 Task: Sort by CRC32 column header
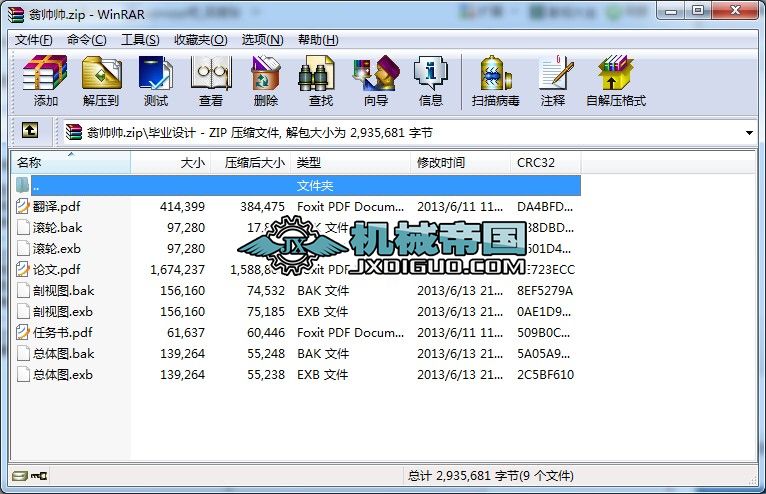tap(546, 162)
